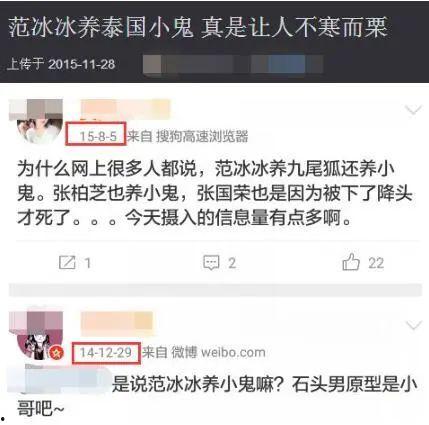This screenshot has height=425, width=429.
Task: Expand the second post's chevron menu
Action: tap(413, 325)
